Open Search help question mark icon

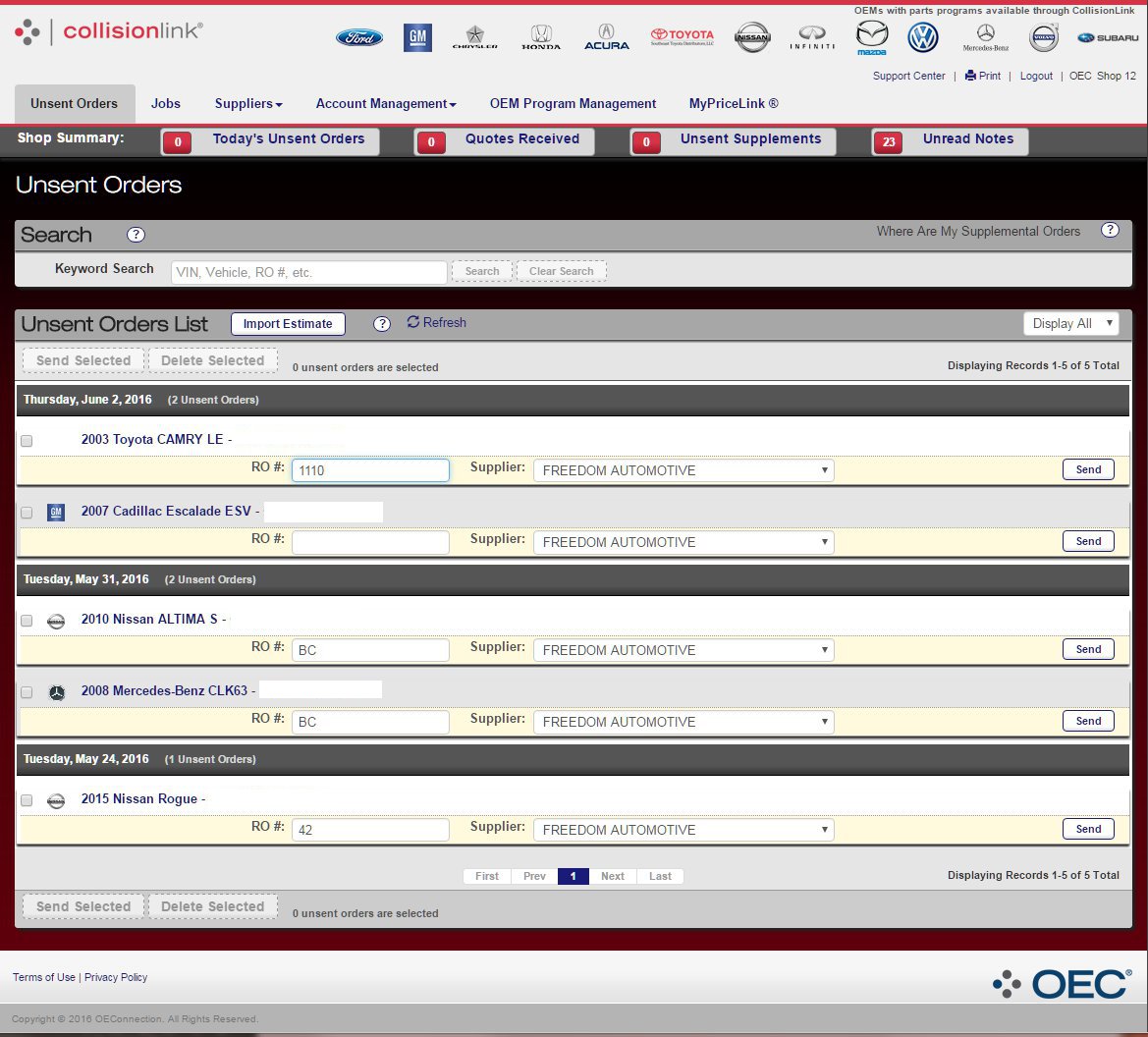(x=136, y=235)
